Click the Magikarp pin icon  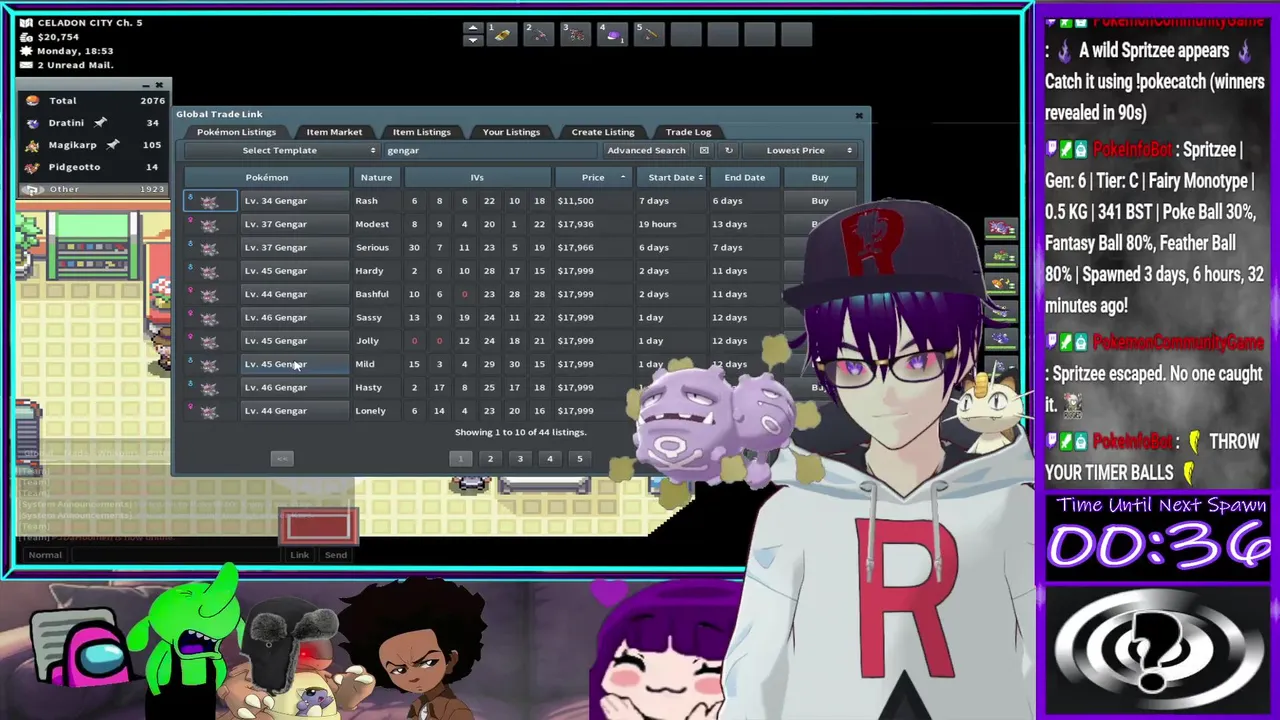click(x=112, y=145)
